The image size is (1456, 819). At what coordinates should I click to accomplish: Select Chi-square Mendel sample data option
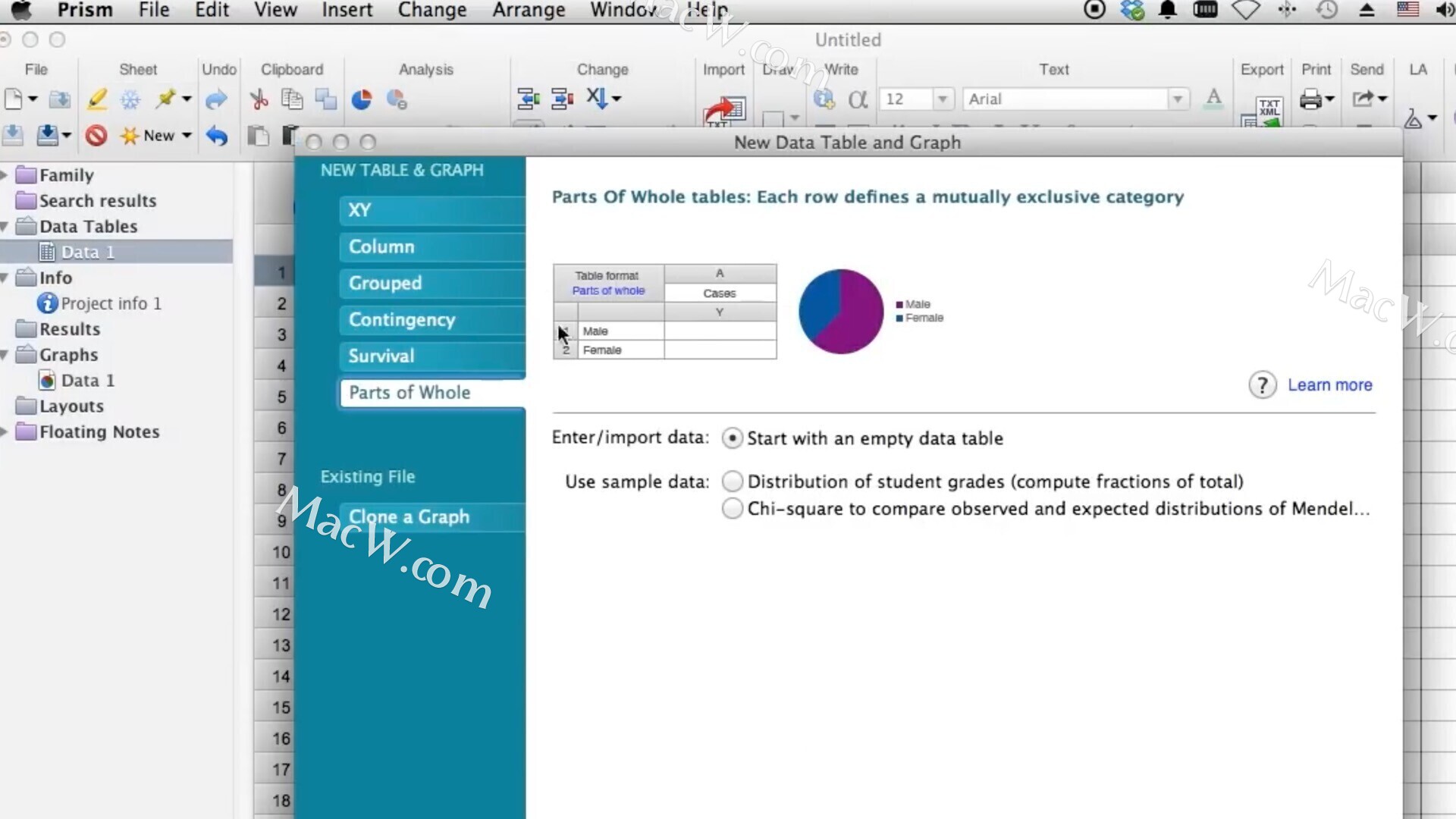[732, 508]
